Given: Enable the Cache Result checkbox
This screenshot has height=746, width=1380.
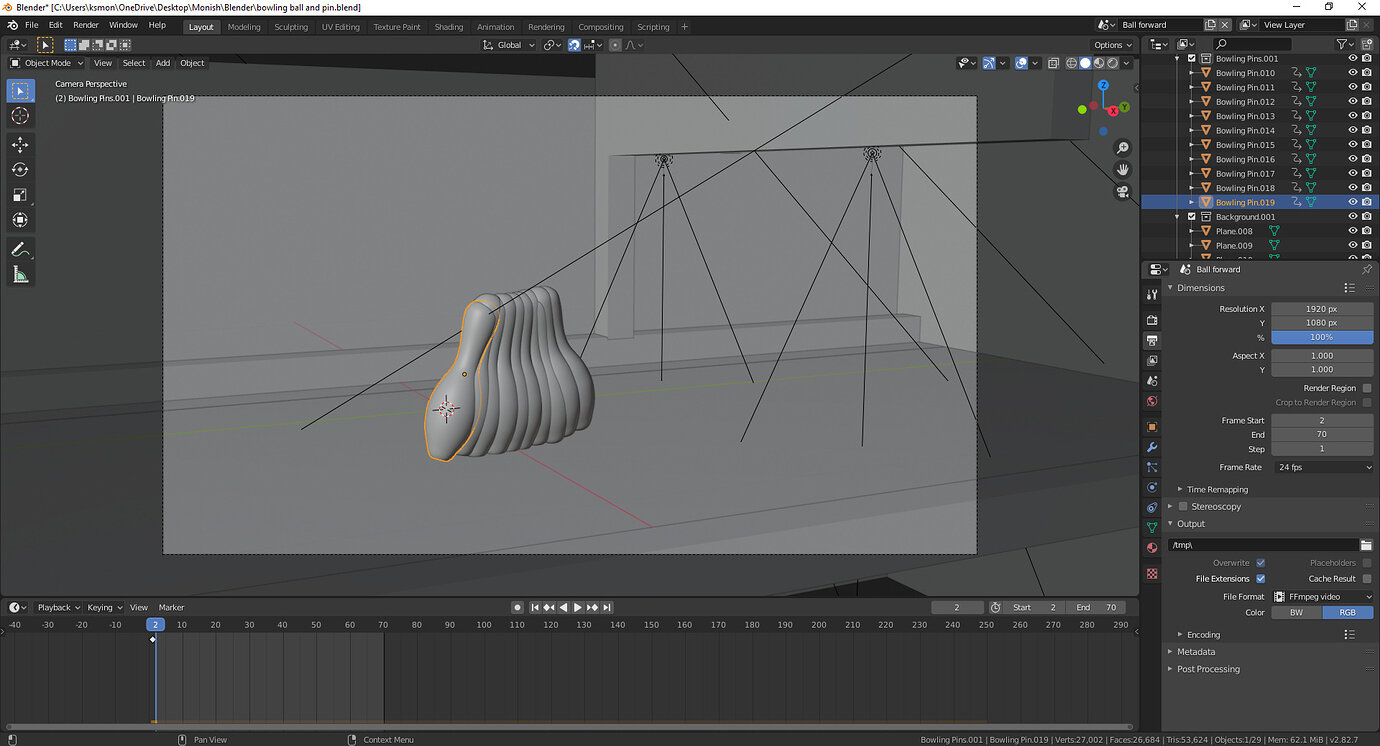Looking at the screenshot, I should (1367, 579).
